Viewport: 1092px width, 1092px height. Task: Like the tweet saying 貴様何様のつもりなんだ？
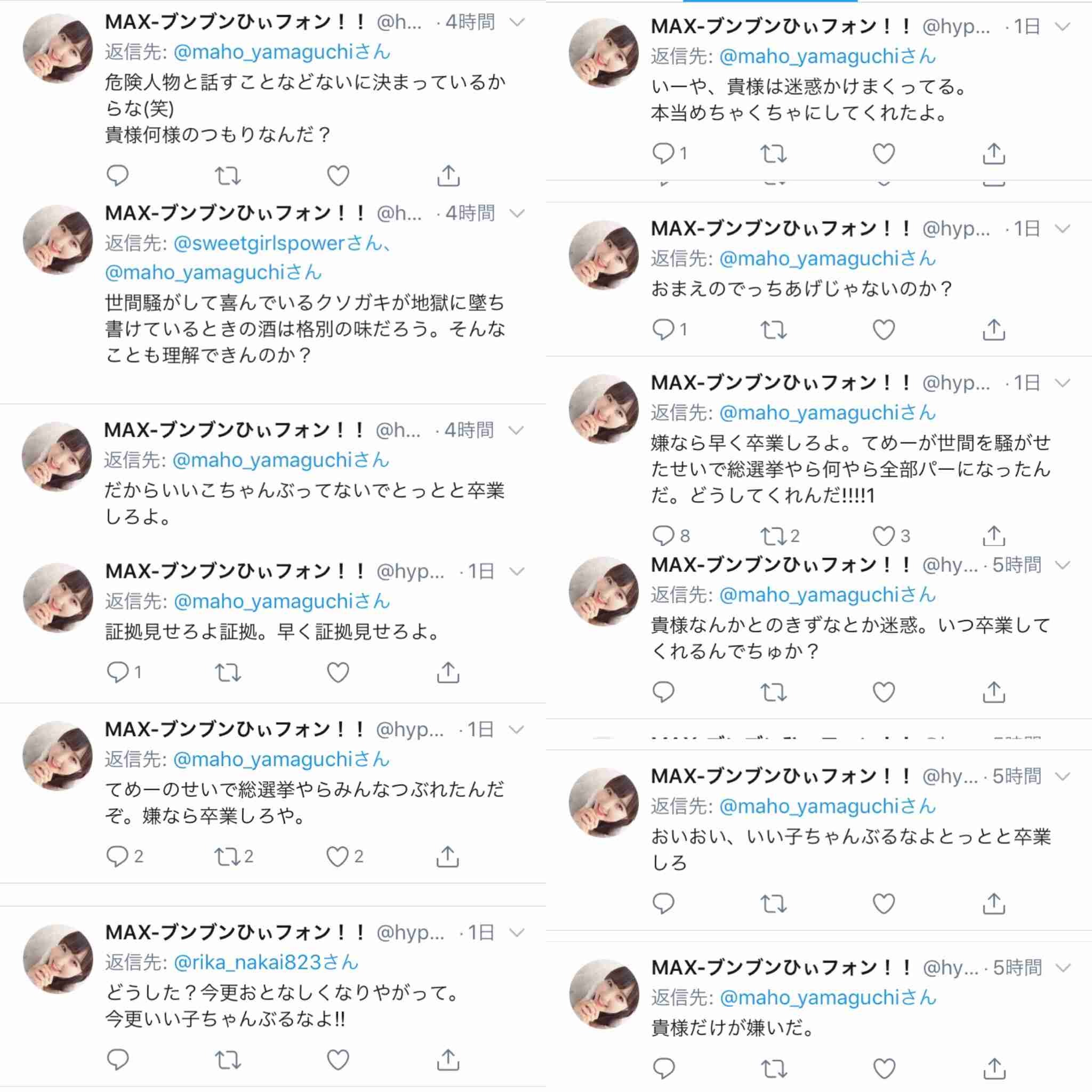click(x=338, y=176)
